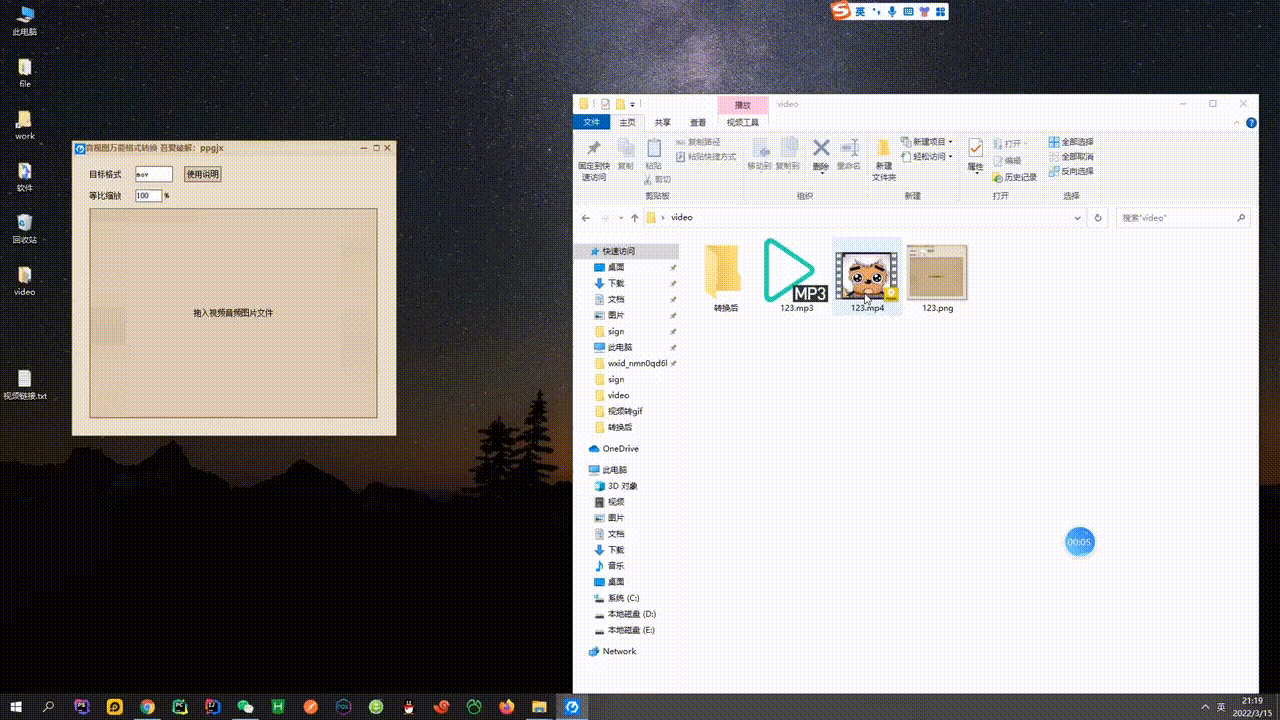Click the up-directory arrow in navigation bar
Image resolution: width=1280 pixels, height=720 pixels.
[x=634, y=217]
